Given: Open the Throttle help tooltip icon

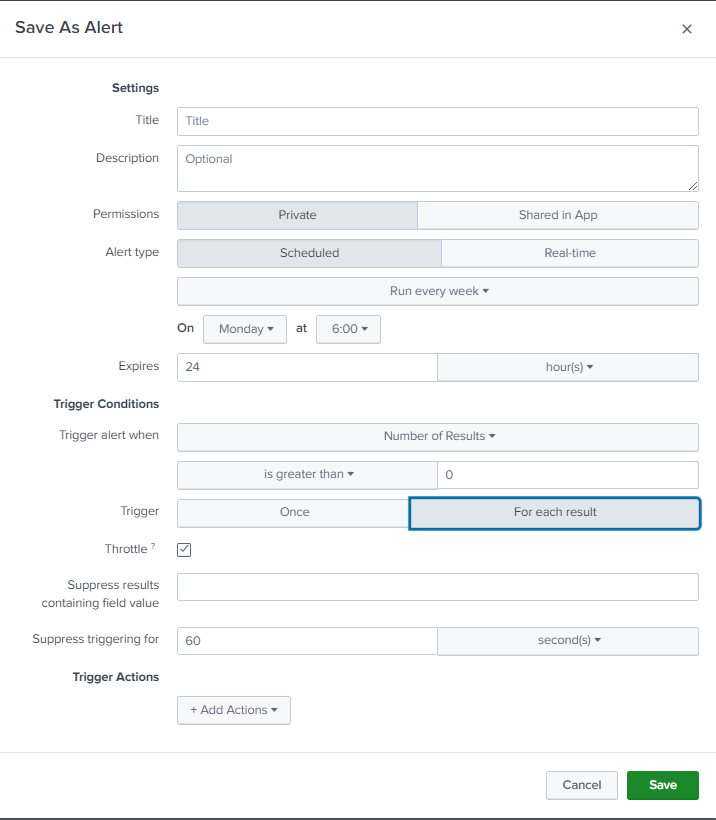Looking at the screenshot, I should tap(153, 545).
